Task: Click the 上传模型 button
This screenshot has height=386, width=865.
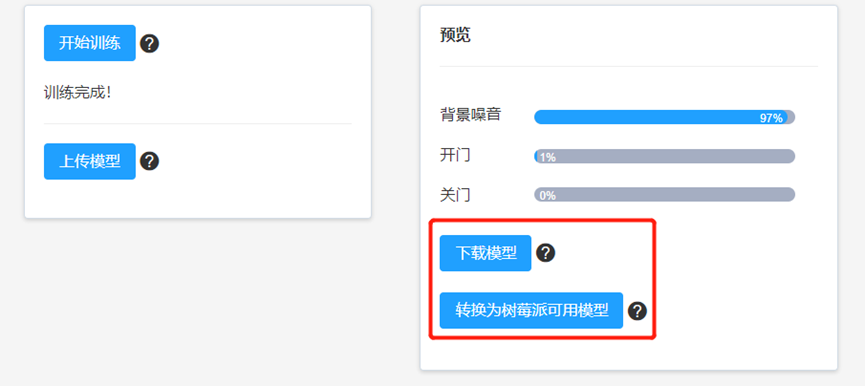Action: pos(90,162)
